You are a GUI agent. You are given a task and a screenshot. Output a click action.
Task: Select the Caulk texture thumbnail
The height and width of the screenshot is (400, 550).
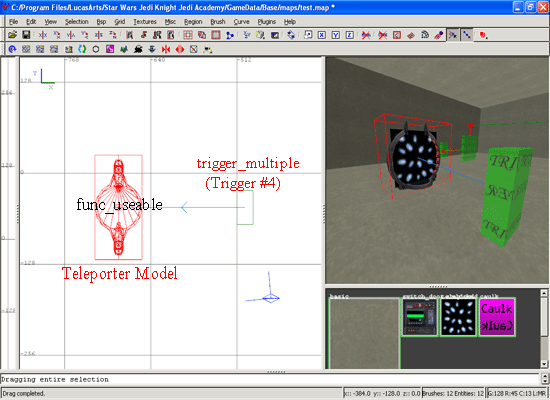497,318
